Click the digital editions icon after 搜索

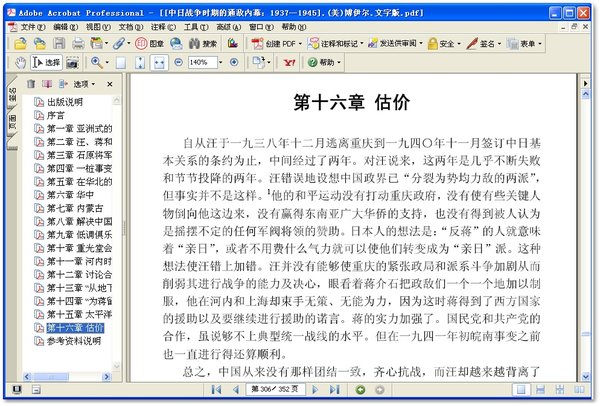233,44
